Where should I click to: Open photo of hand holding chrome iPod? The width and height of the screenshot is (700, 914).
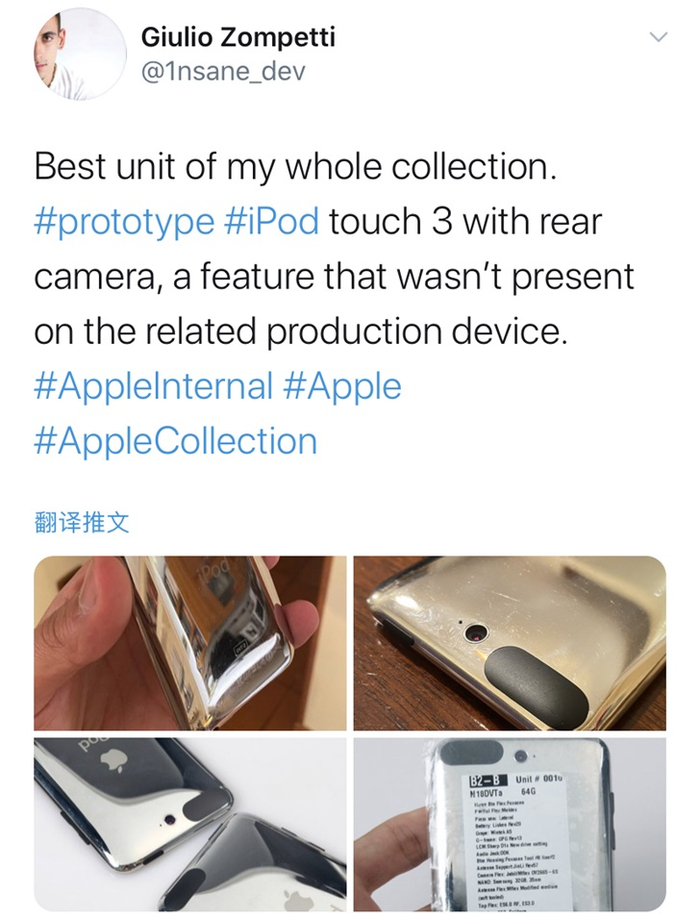pyautogui.click(x=190, y=643)
